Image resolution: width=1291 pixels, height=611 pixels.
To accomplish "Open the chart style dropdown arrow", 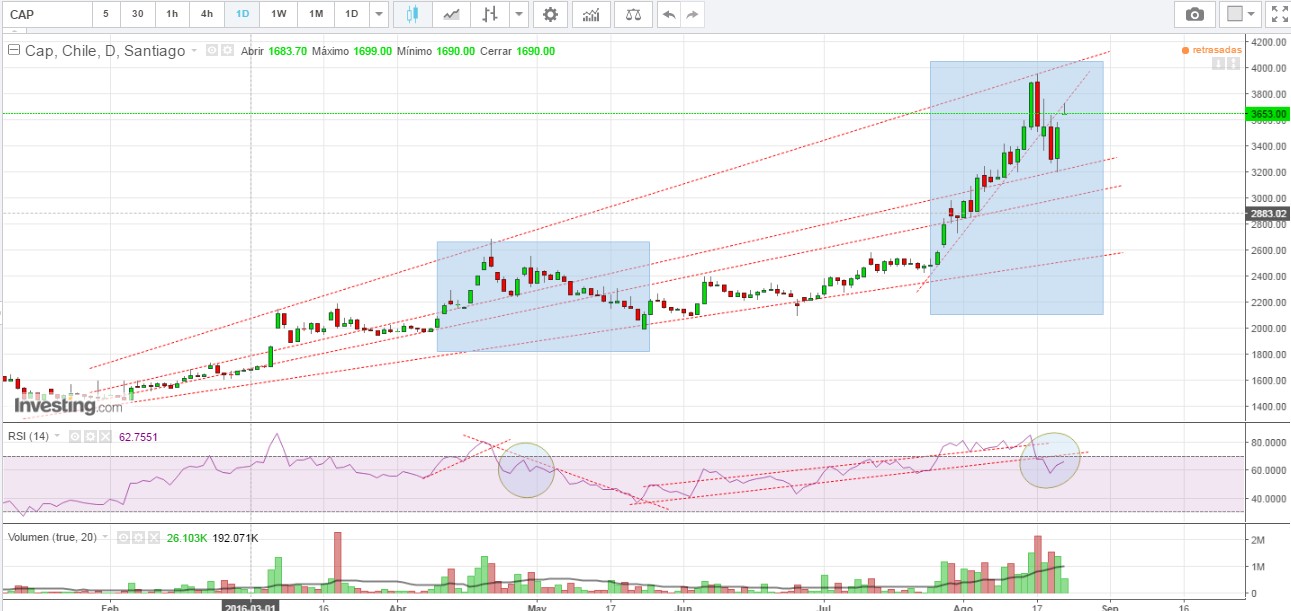I will [517, 14].
